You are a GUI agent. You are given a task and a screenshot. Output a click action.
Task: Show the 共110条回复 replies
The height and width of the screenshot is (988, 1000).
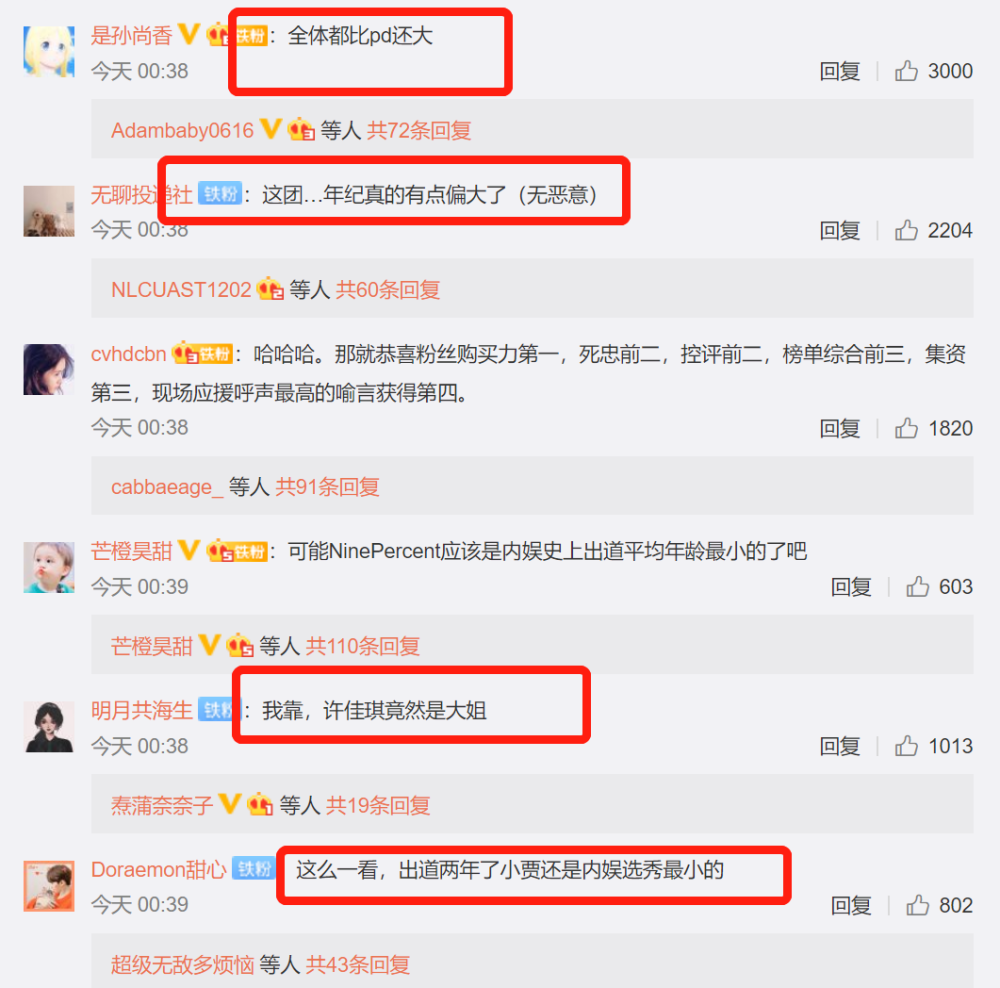362,646
